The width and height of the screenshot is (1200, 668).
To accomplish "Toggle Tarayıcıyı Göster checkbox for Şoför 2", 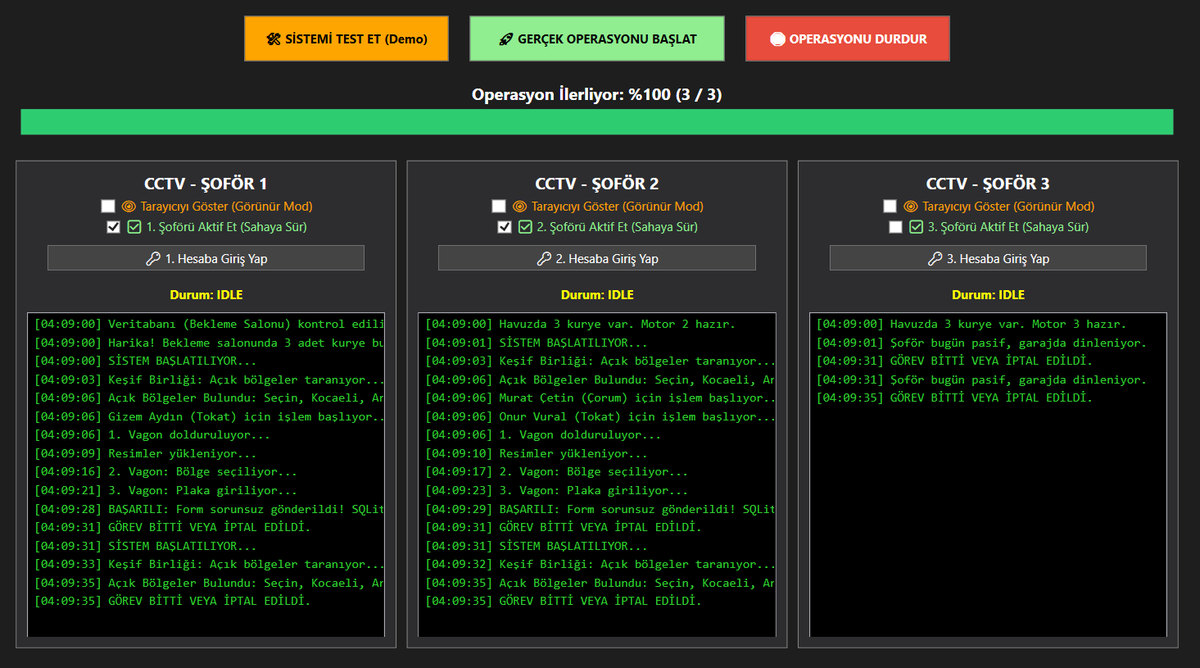I will point(499,206).
